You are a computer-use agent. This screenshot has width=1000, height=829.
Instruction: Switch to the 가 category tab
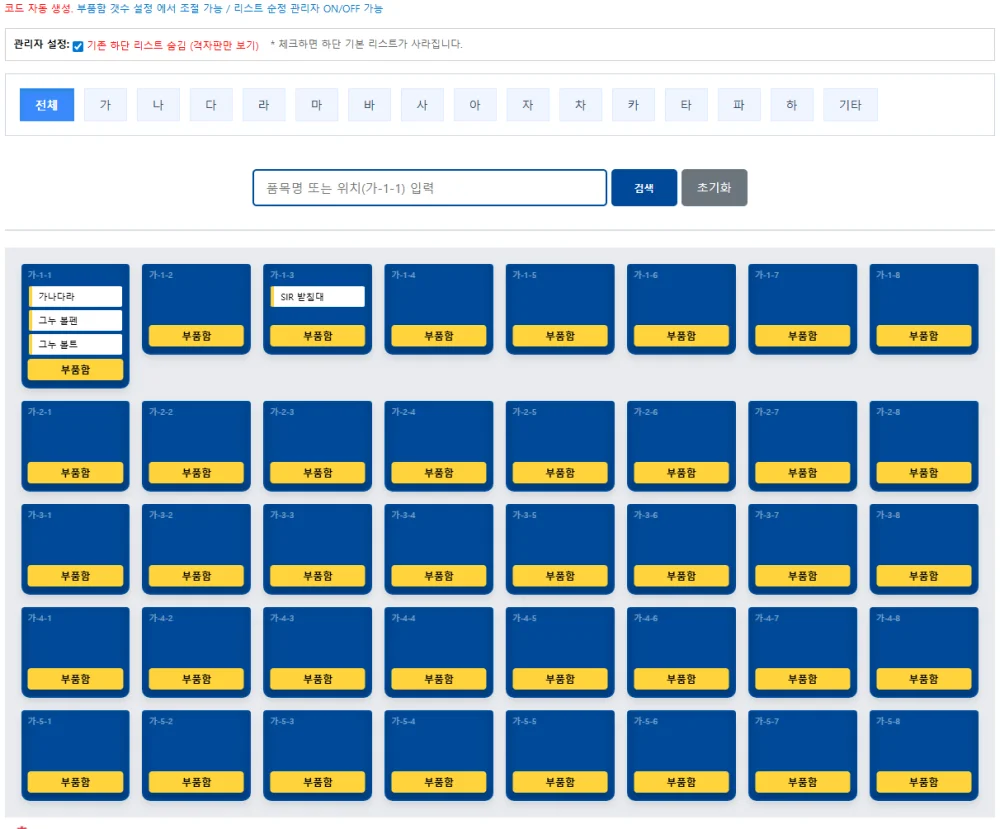click(x=105, y=105)
